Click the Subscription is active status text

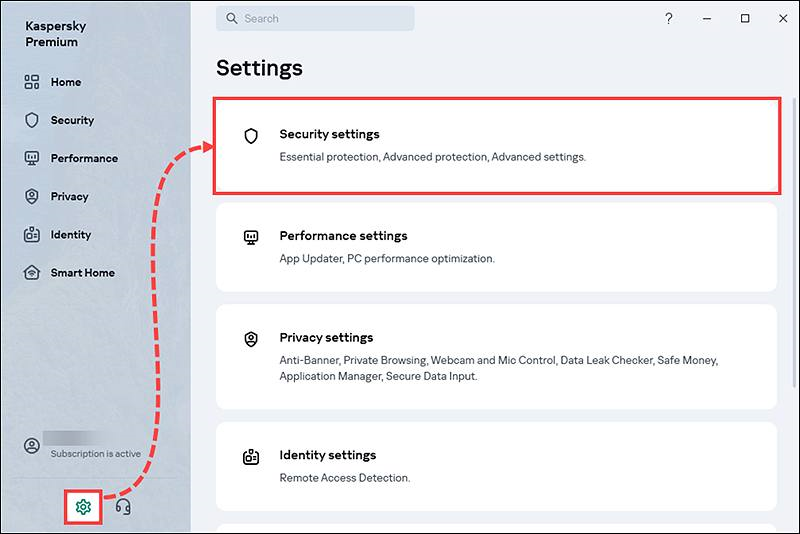96,454
